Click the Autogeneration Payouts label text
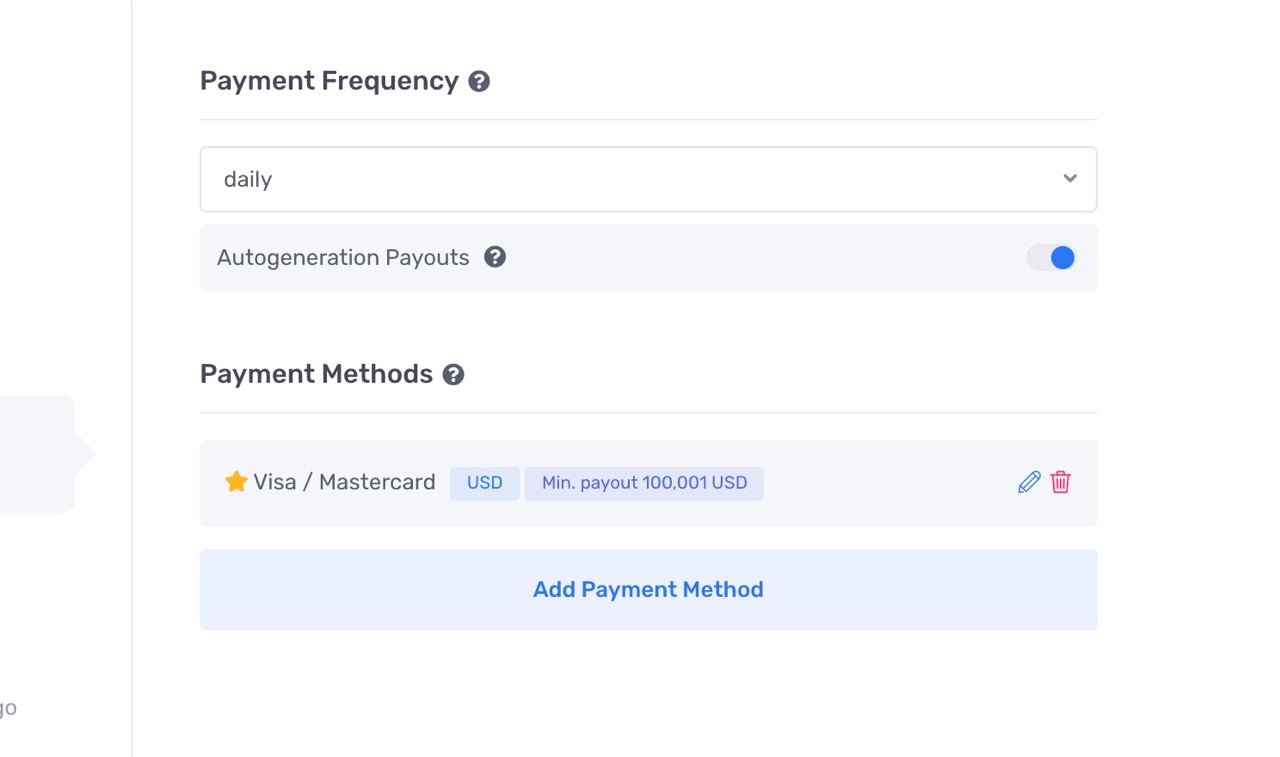 pyautogui.click(x=343, y=258)
